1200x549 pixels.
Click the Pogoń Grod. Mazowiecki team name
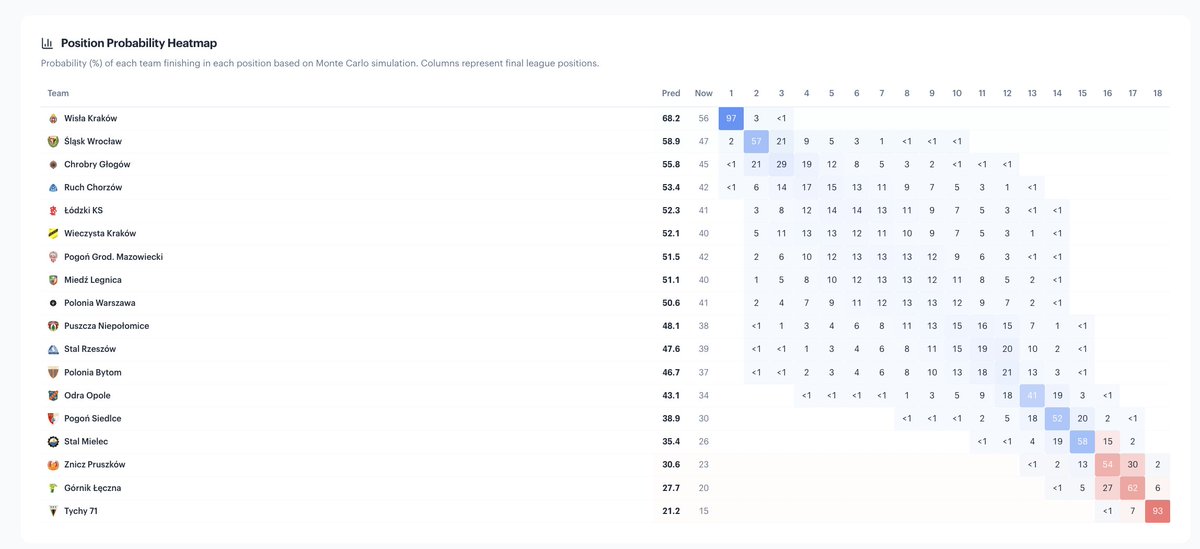[x=113, y=257]
